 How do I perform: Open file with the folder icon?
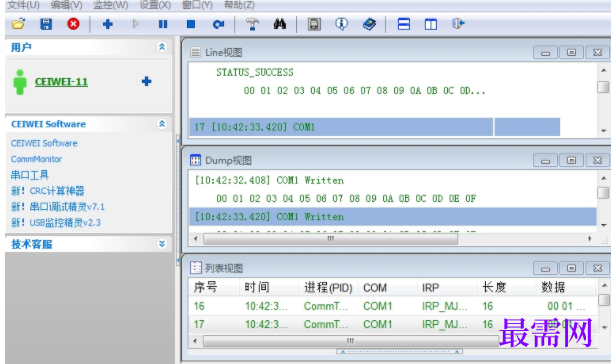[x=18, y=24]
